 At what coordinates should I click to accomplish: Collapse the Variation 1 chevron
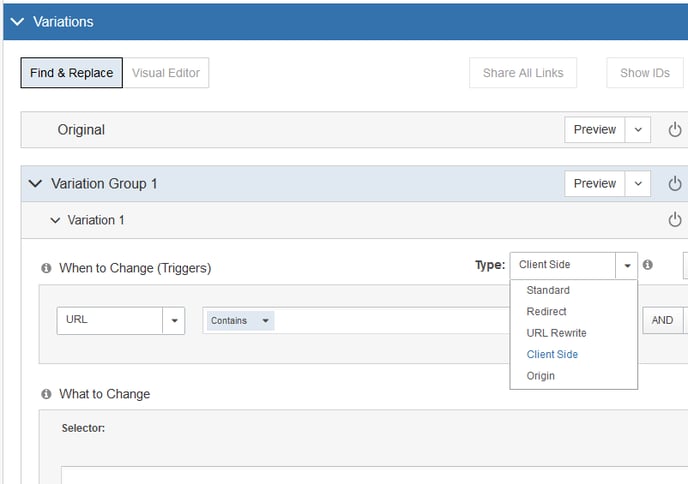(55, 220)
